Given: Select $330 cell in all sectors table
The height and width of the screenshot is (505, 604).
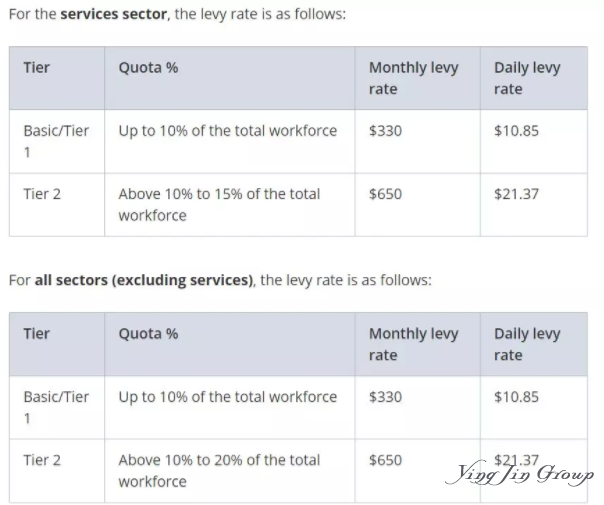Looking at the screenshot, I should 418,408.
